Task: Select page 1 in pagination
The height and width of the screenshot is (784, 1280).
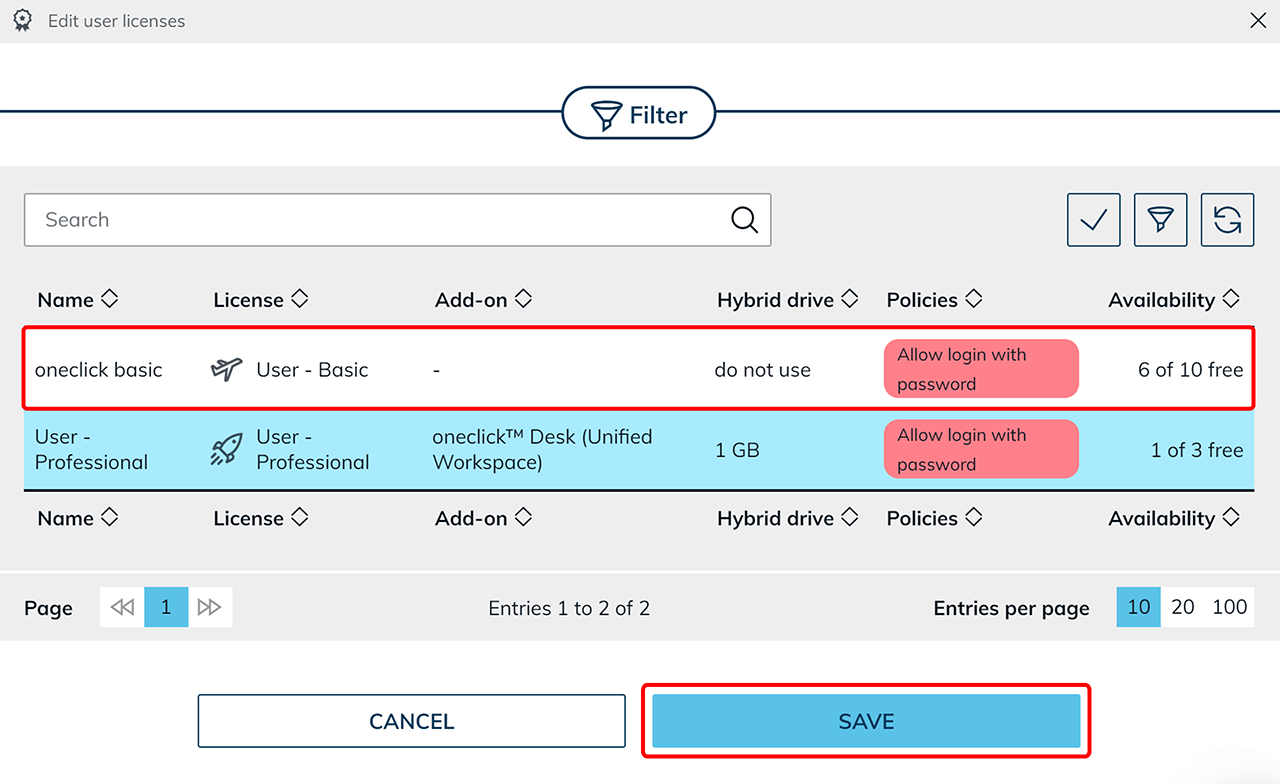Action: (166, 608)
